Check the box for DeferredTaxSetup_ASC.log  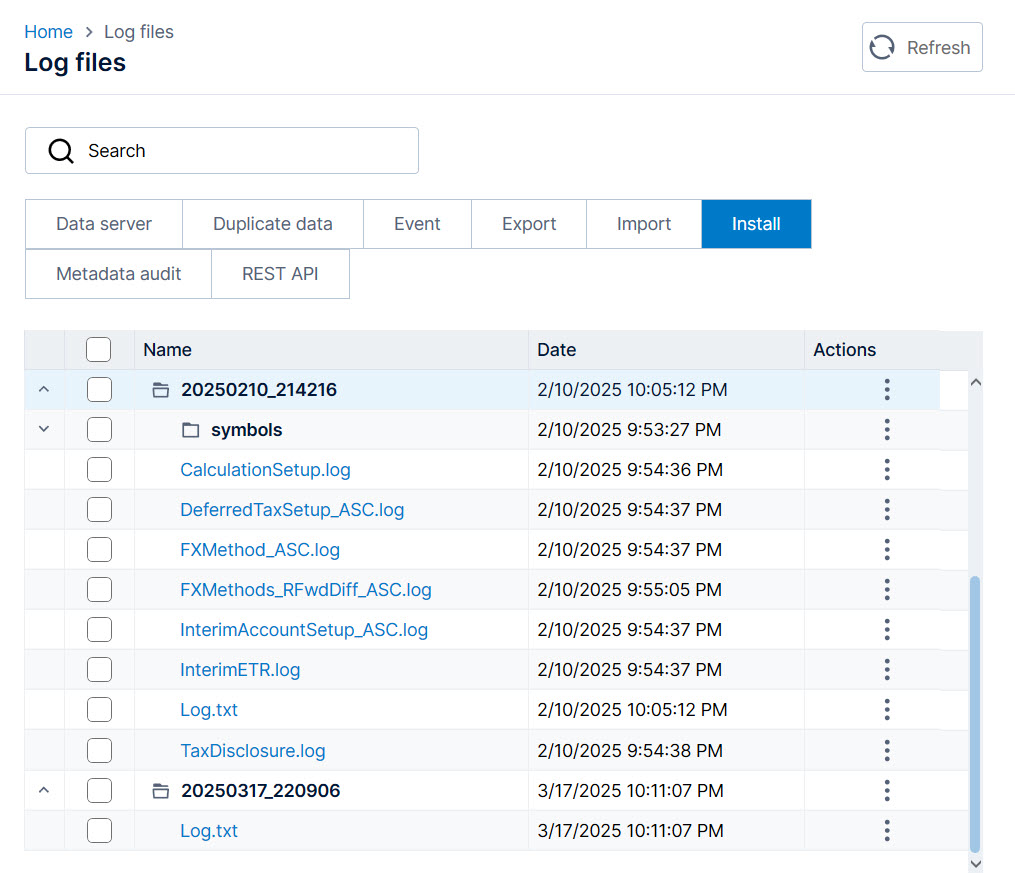tap(99, 510)
